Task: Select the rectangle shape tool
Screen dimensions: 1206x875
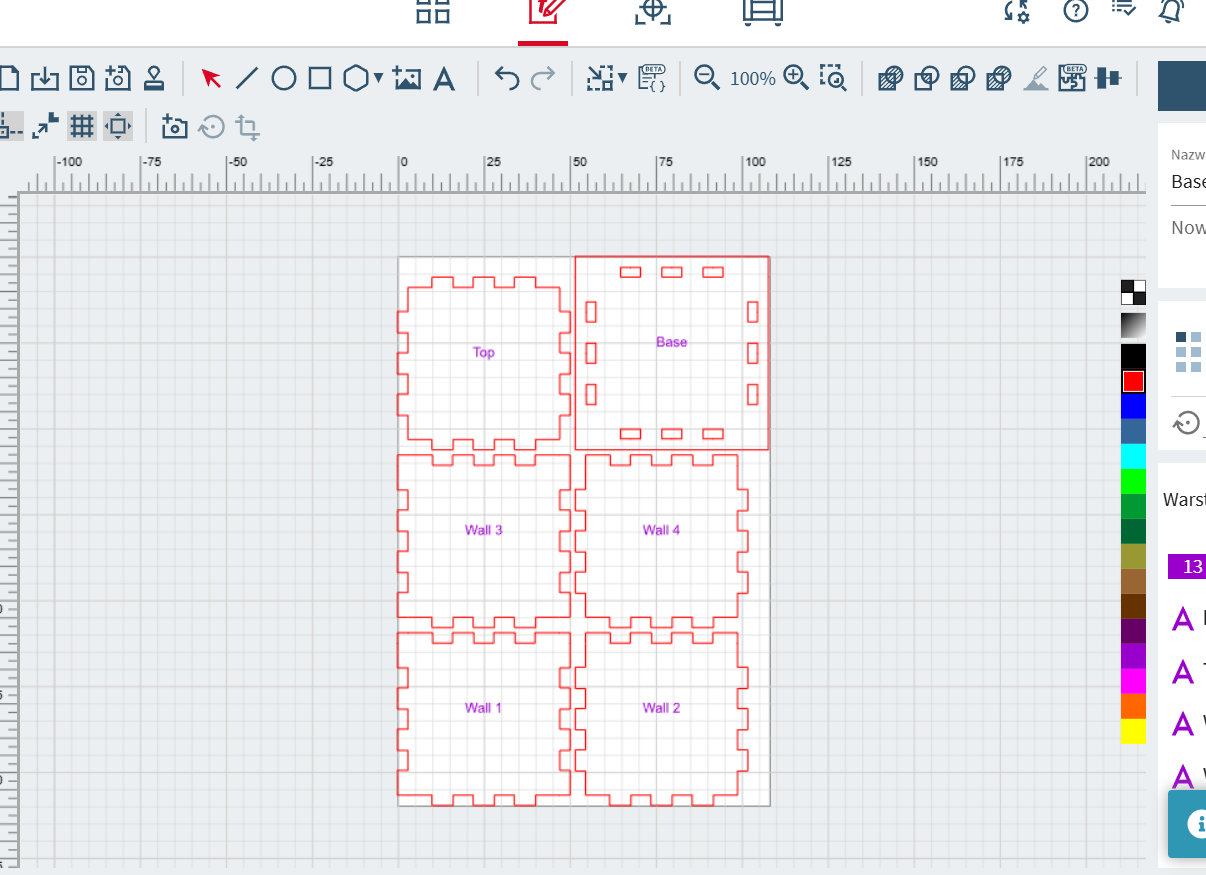Action: point(320,78)
